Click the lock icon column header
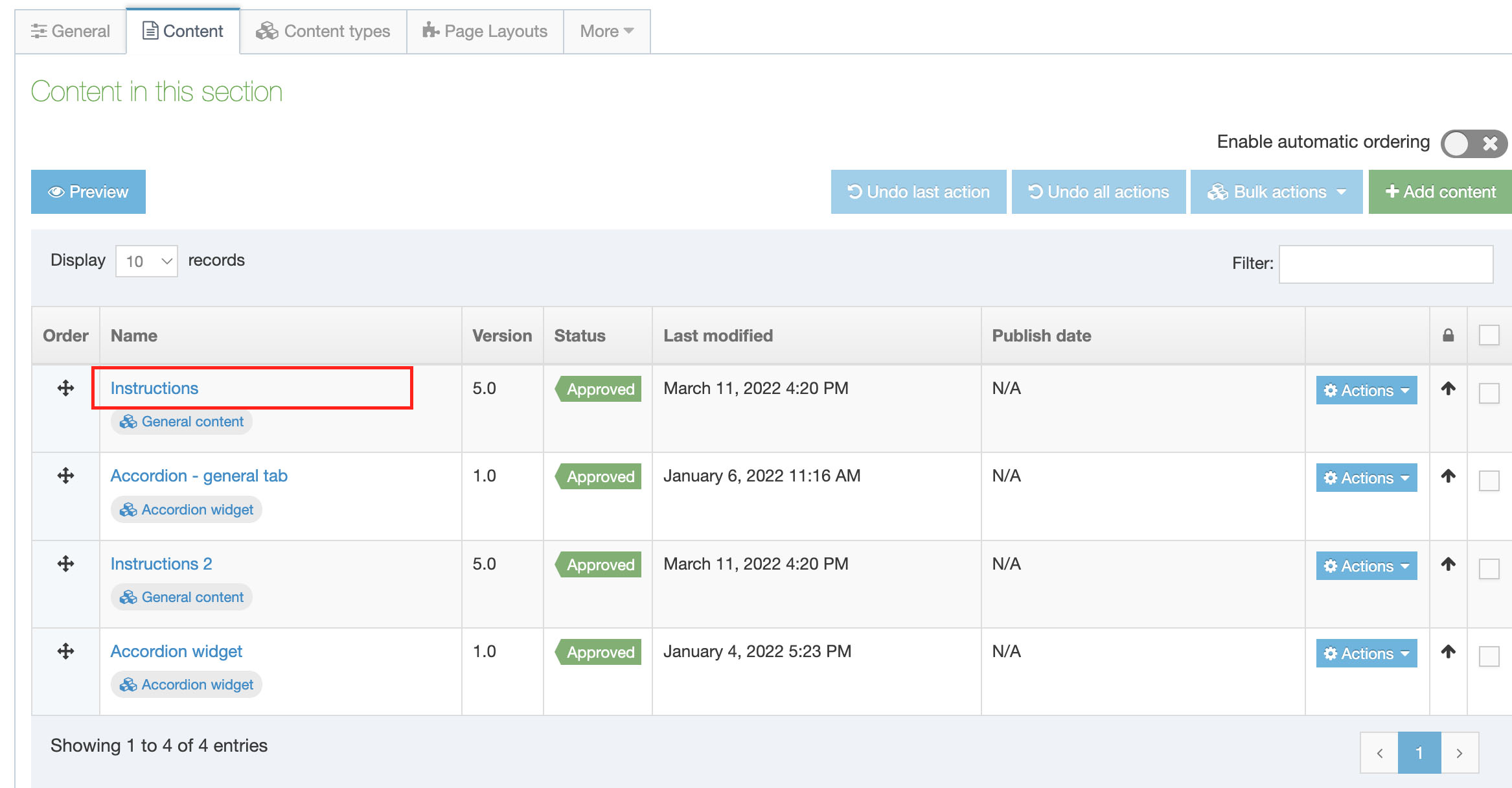Viewport: 1512px width, 788px height. 1448,335
